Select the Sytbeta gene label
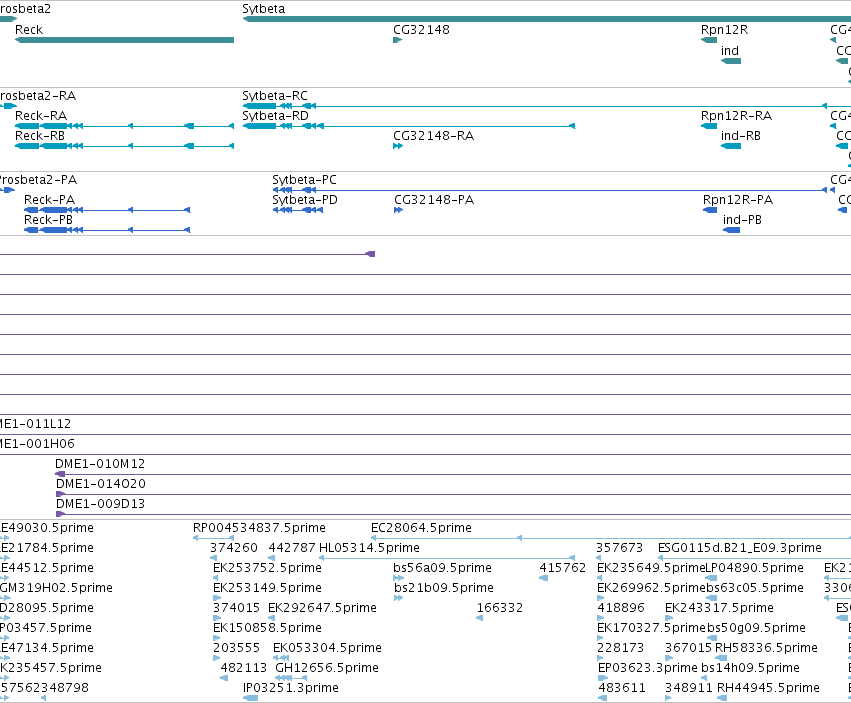Viewport: 851px width, 703px height. [263, 9]
